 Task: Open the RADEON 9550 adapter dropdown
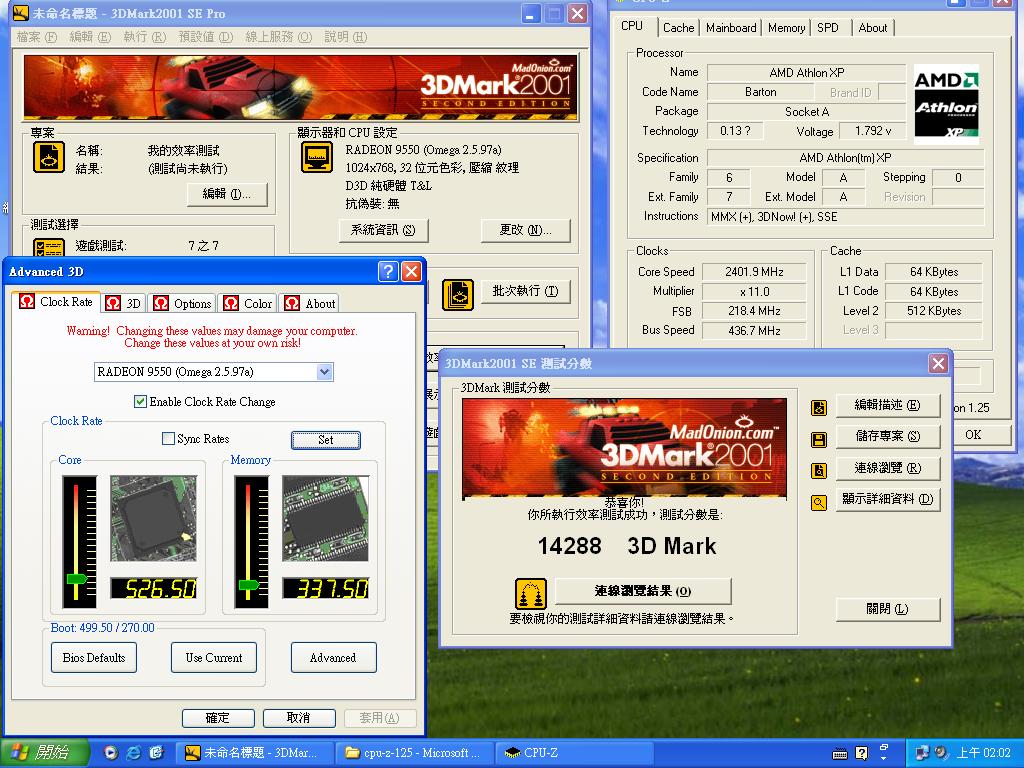click(324, 372)
